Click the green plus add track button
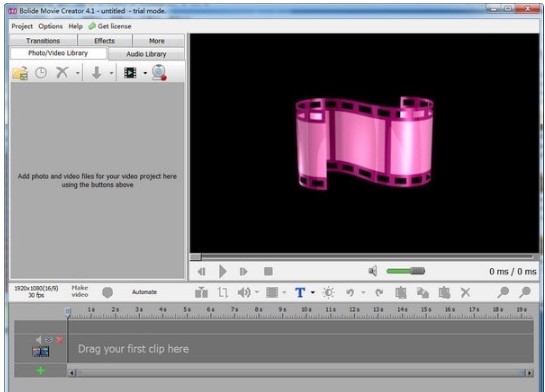Image resolution: width=545 pixels, height=392 pixels. (40, 371)
